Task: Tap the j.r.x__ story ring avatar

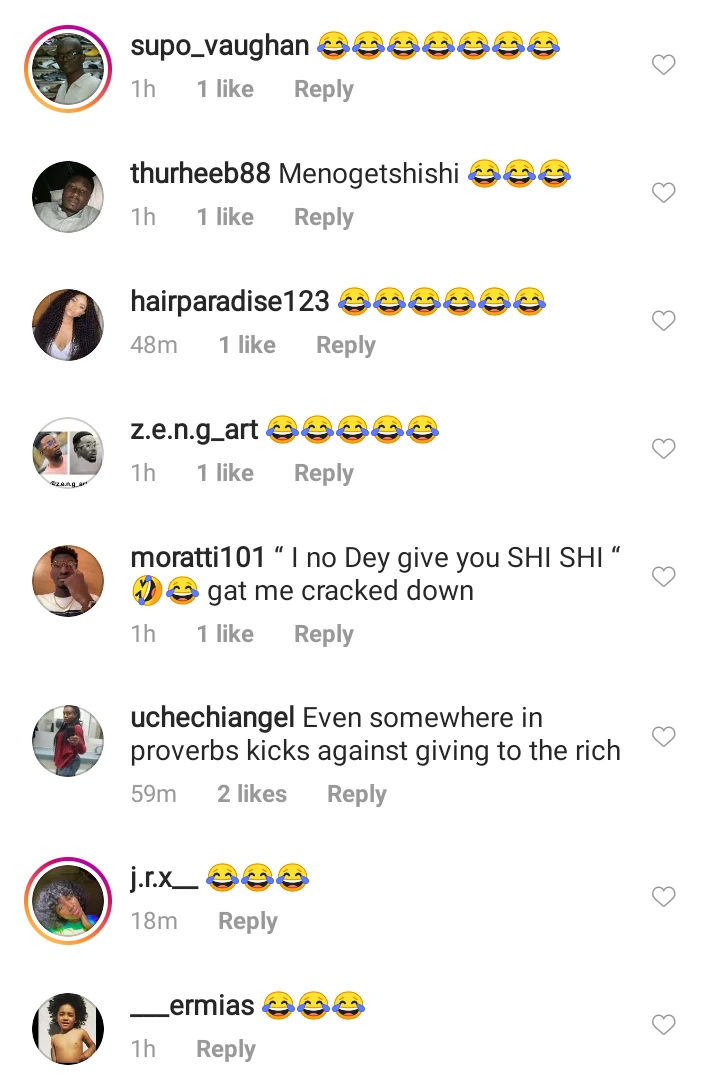Action: click(68, 901)
